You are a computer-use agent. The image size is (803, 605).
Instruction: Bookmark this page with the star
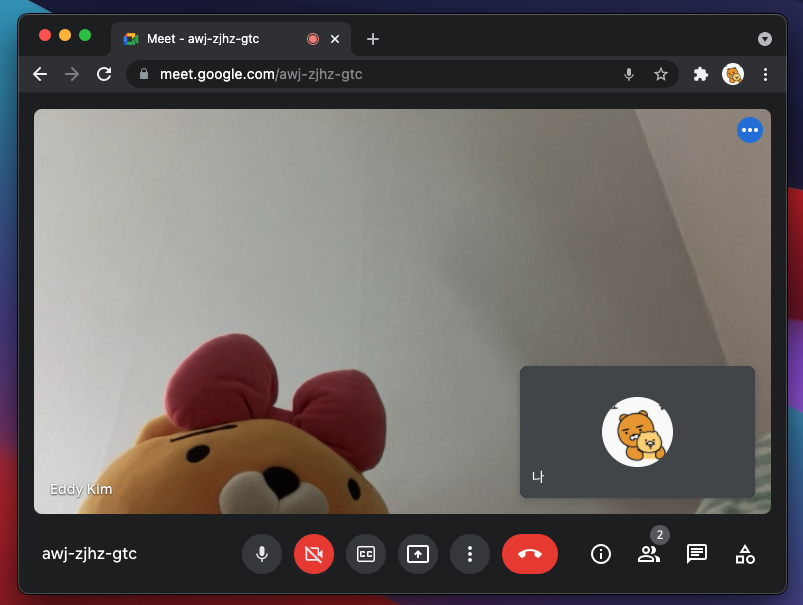[661, 74]
